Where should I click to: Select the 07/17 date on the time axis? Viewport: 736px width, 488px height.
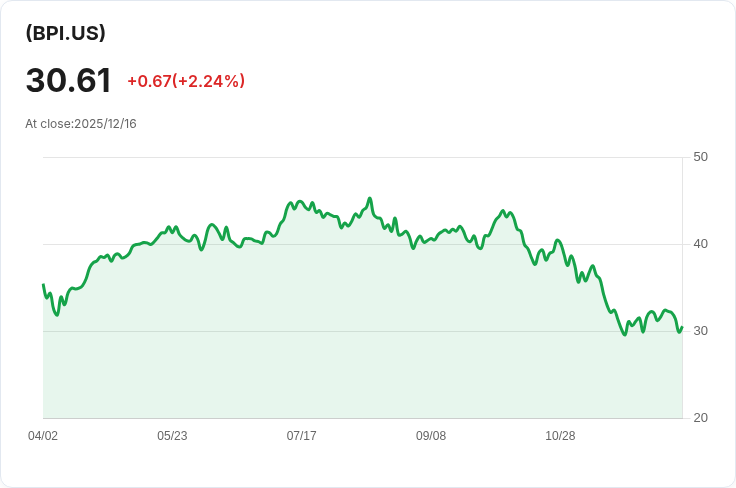point(301,436)
